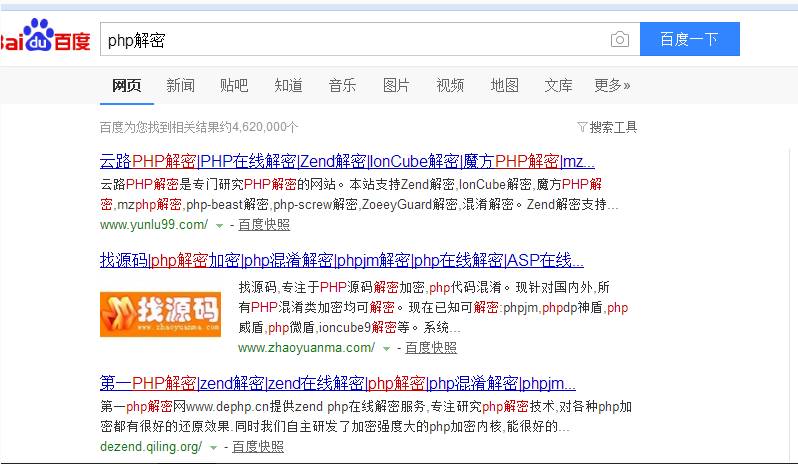Open the 地图 tab
This screenshot has height=464, width=798.
(504, 85)
